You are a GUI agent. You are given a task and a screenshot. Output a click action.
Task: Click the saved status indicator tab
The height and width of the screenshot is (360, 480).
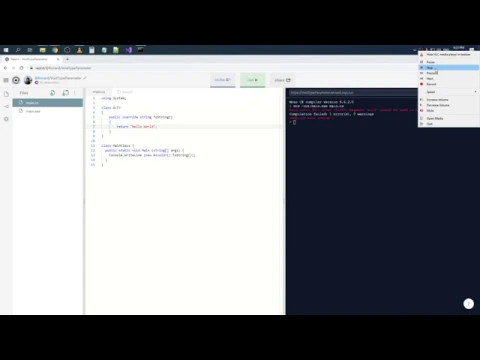125,92
